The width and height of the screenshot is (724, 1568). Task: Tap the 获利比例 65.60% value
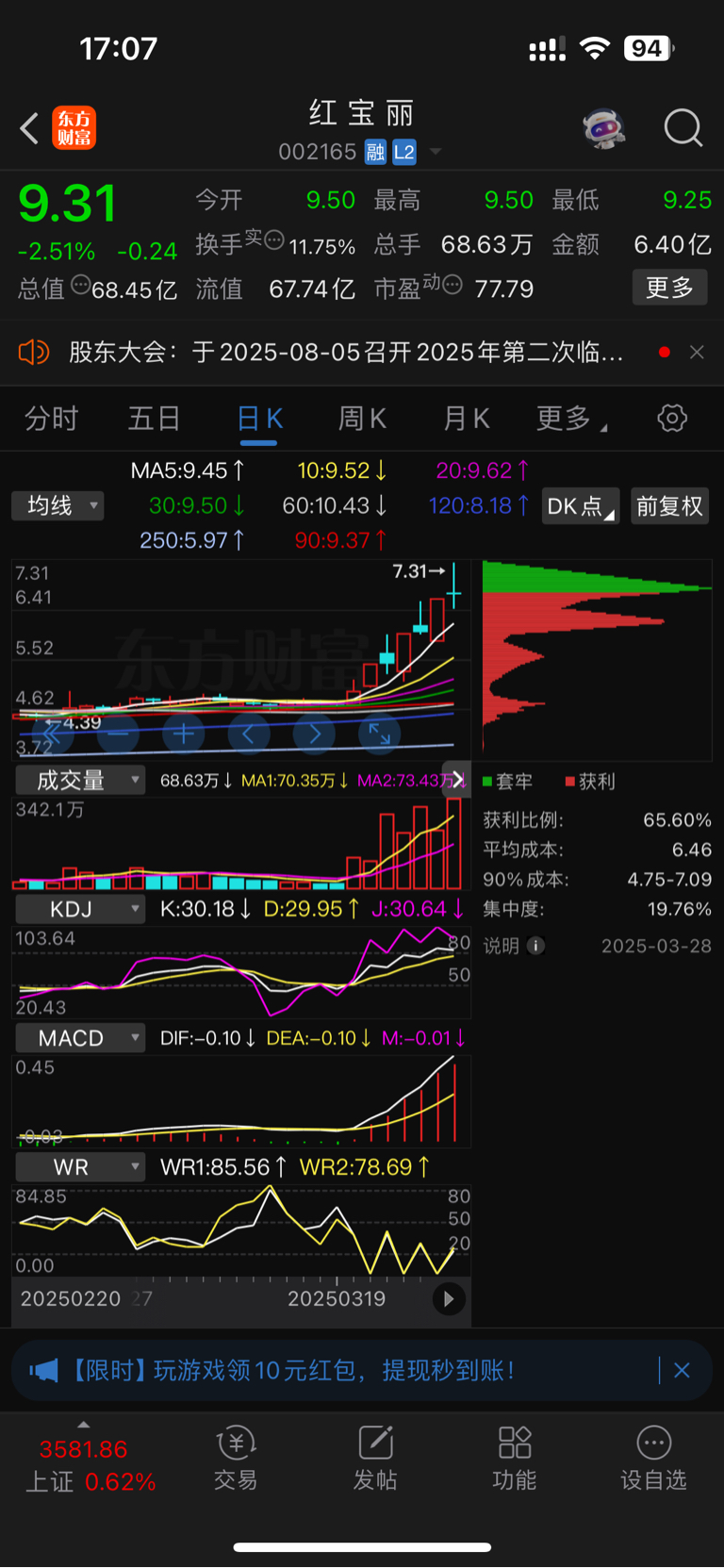(x=677, y=820)
